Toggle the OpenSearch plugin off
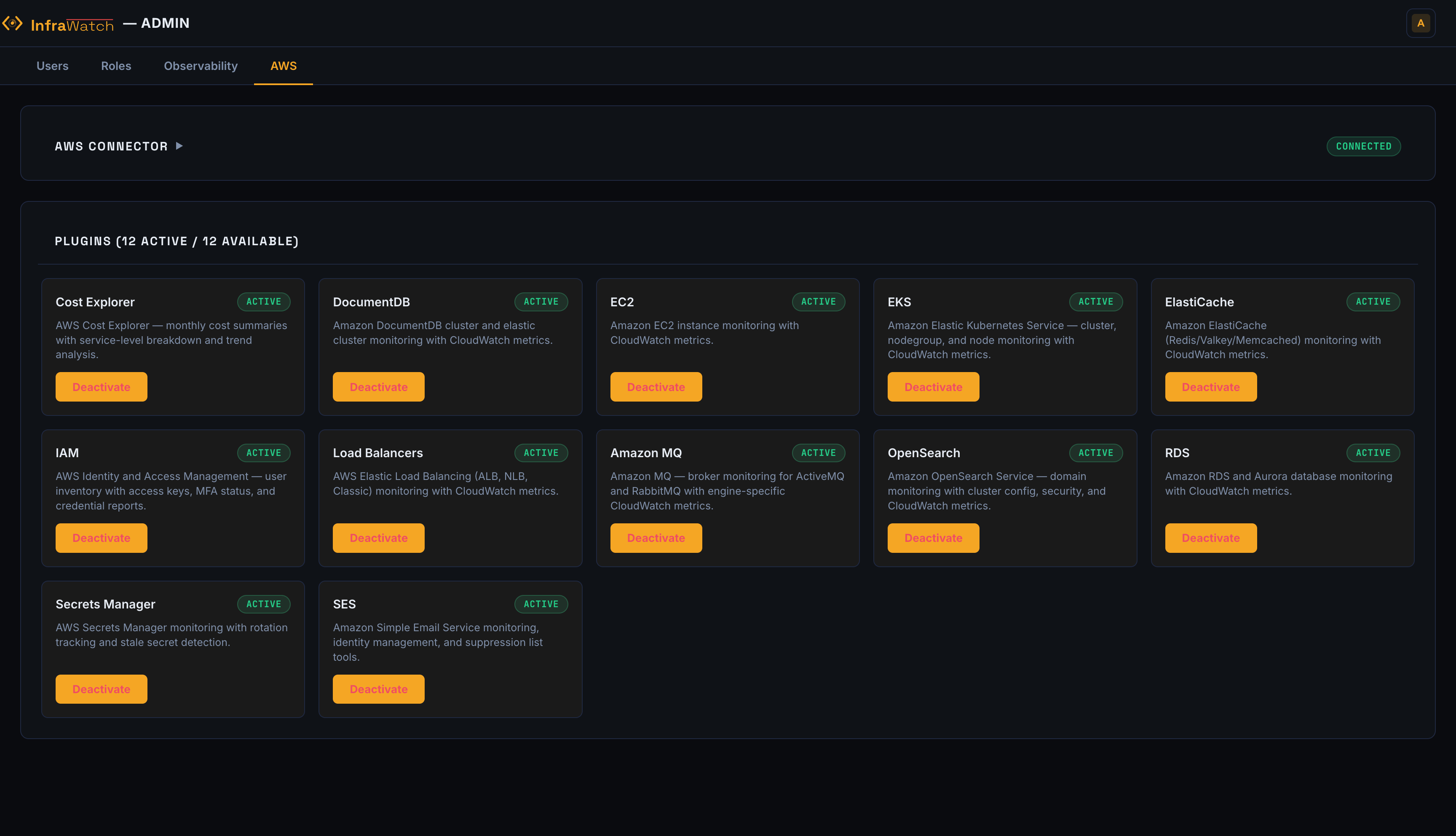The image size is (1456, 836). click(x=933, y=537)
